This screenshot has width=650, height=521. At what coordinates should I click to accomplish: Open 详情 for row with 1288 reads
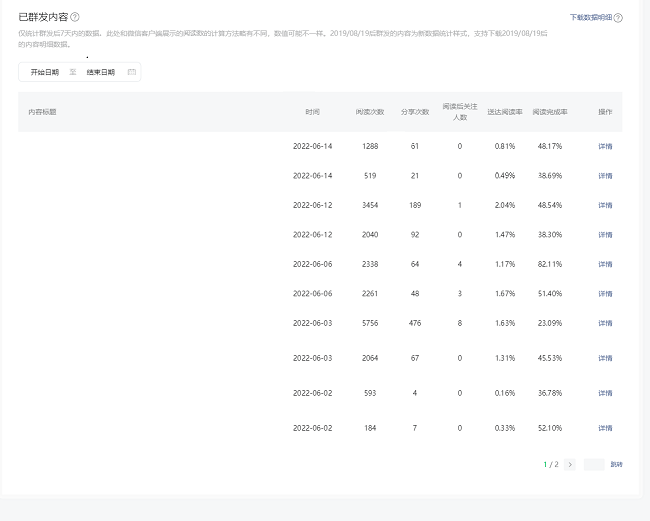click(605, 146)
